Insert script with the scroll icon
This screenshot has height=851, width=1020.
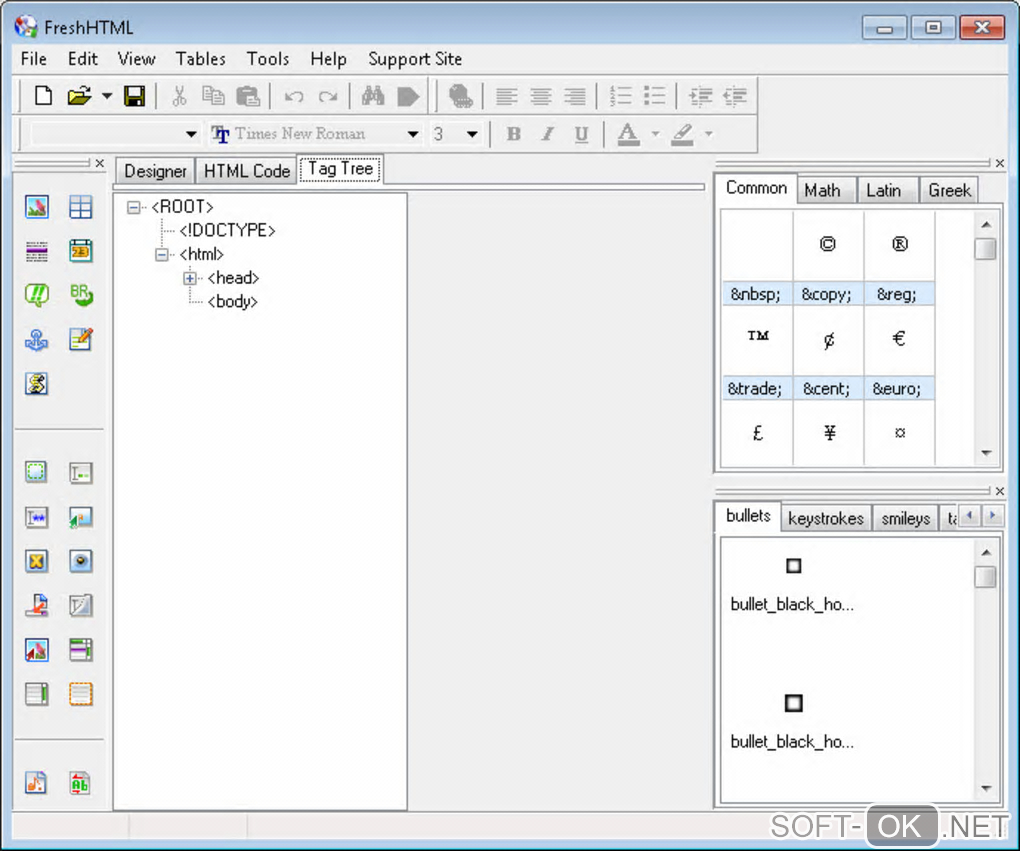coord(36,384)
